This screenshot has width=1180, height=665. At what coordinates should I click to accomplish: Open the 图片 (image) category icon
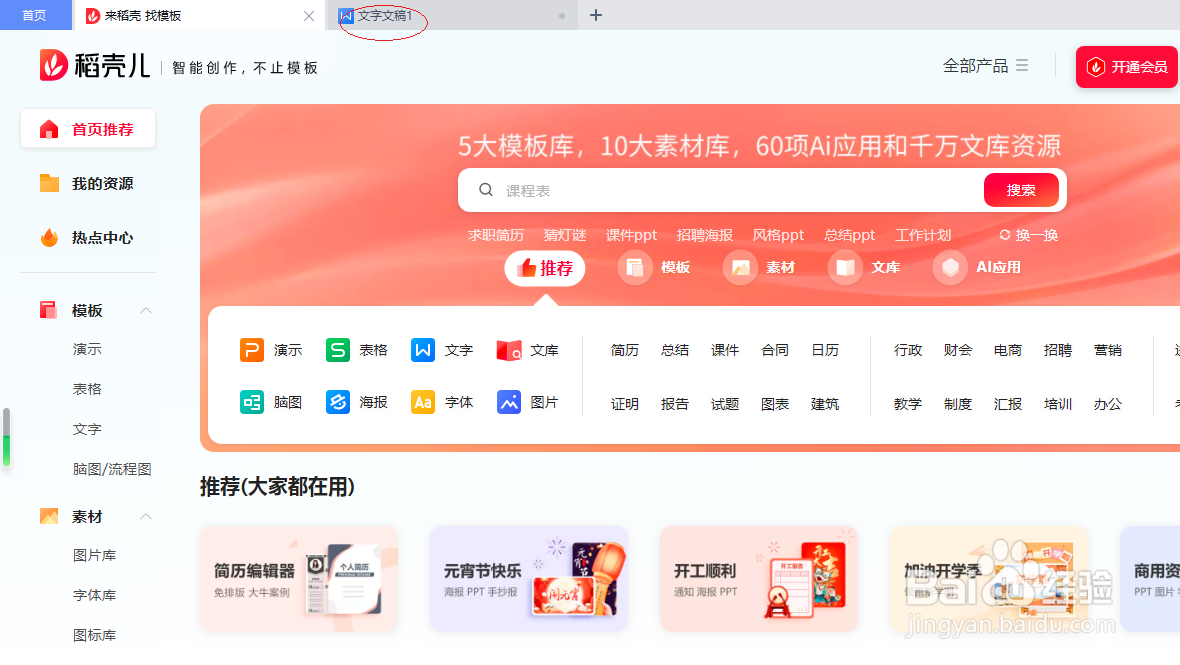coord(508,403)
